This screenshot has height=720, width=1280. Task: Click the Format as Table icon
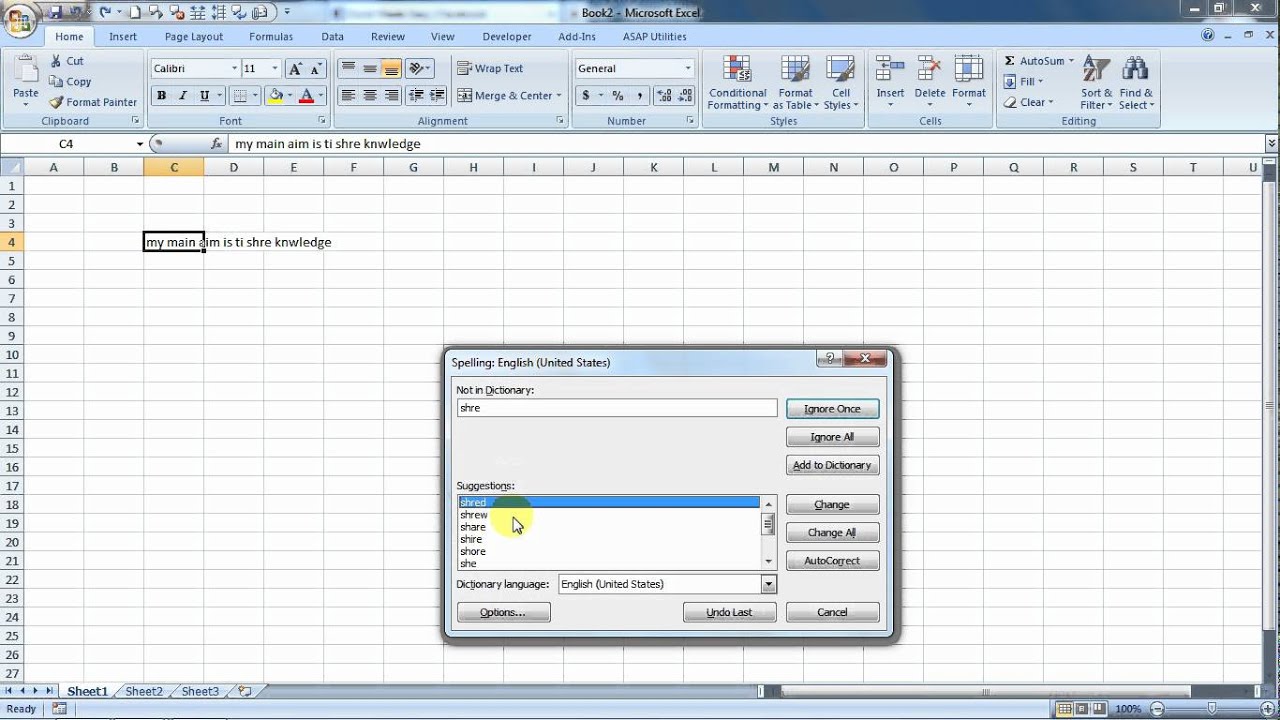point(796,71)
